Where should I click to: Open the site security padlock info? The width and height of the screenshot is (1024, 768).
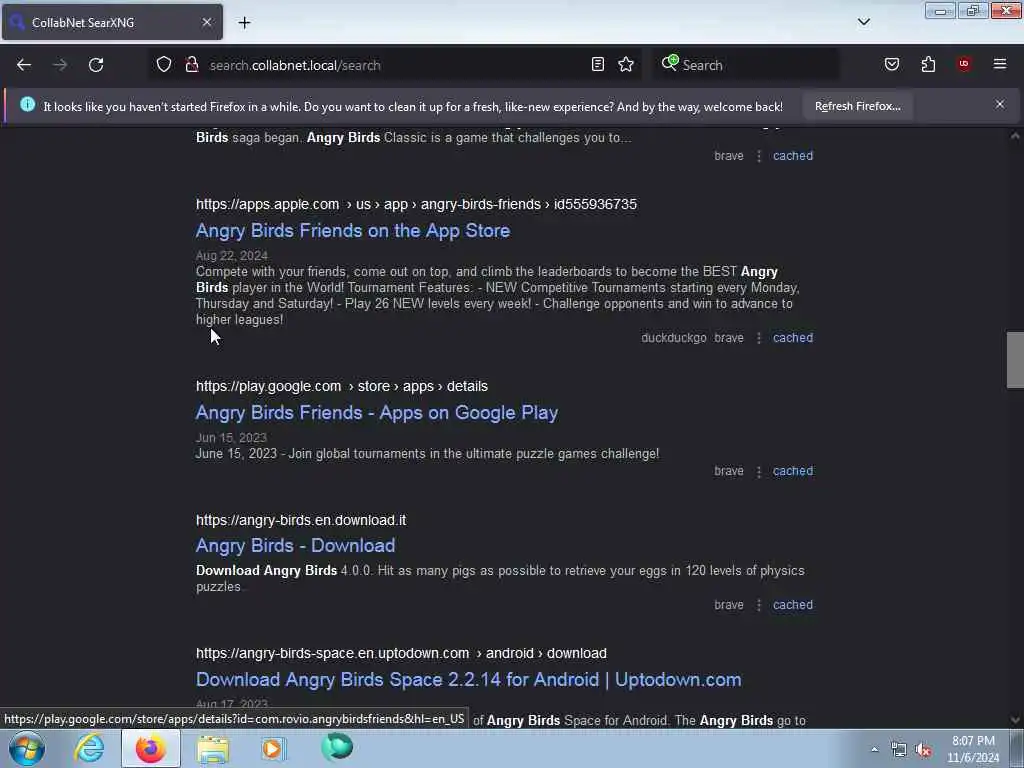click(x=191, y=64)
